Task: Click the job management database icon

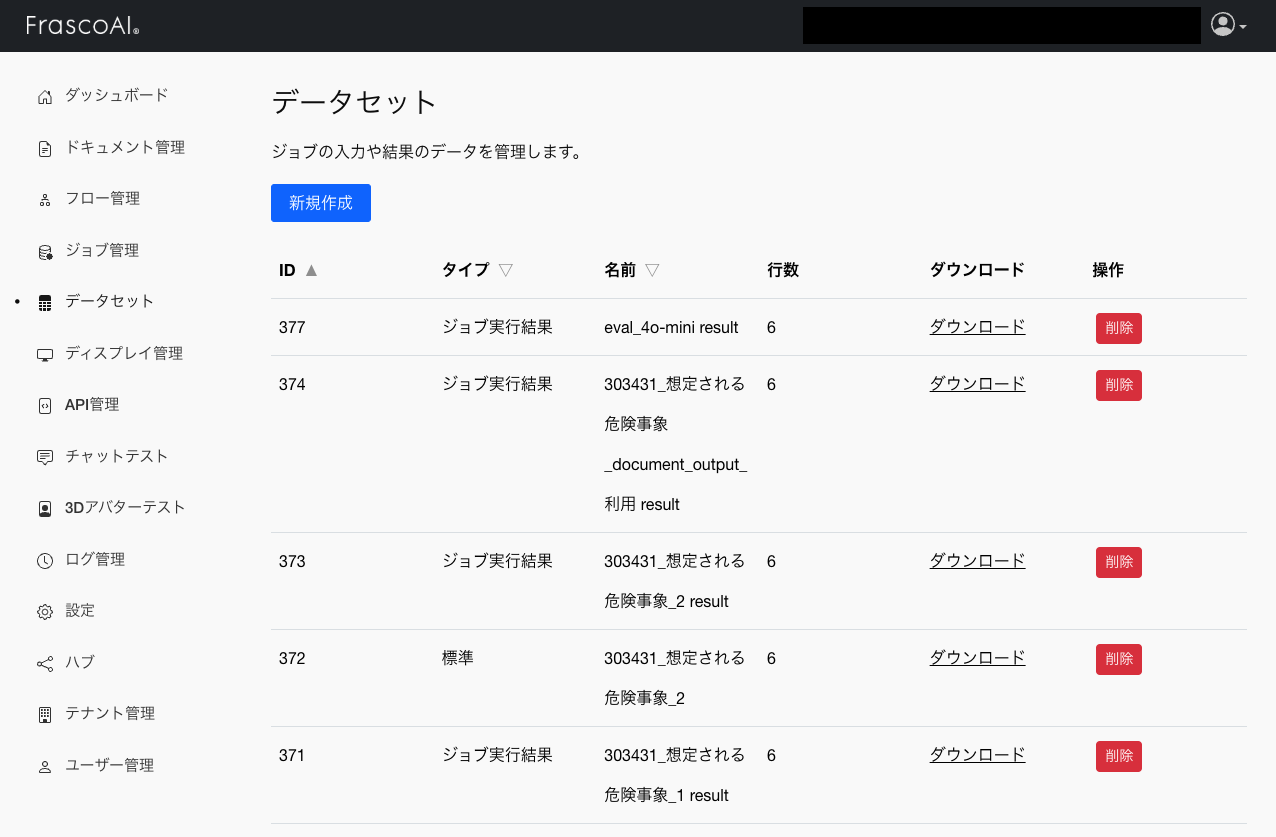Action: [x=44, y=252]
